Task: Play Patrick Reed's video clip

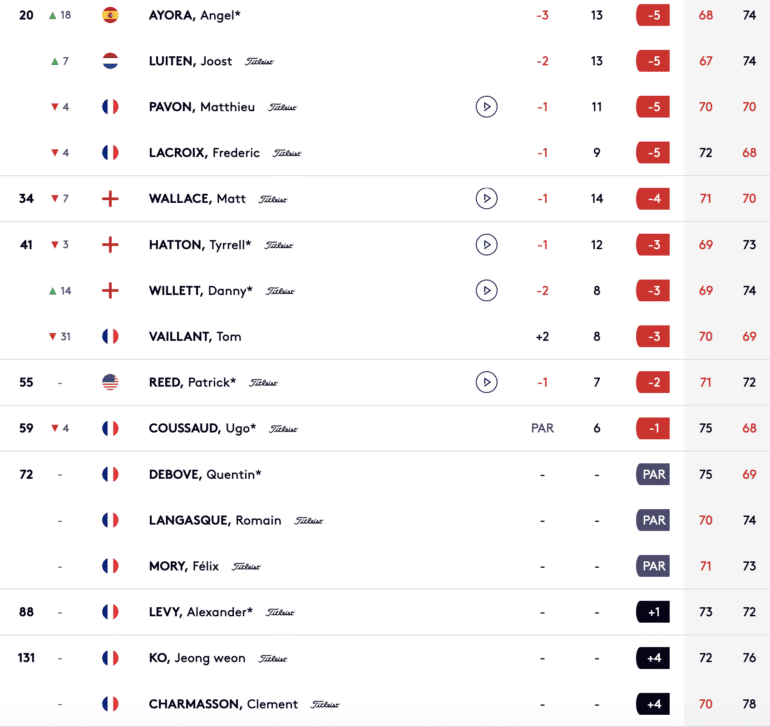Action: pos(486,382)
